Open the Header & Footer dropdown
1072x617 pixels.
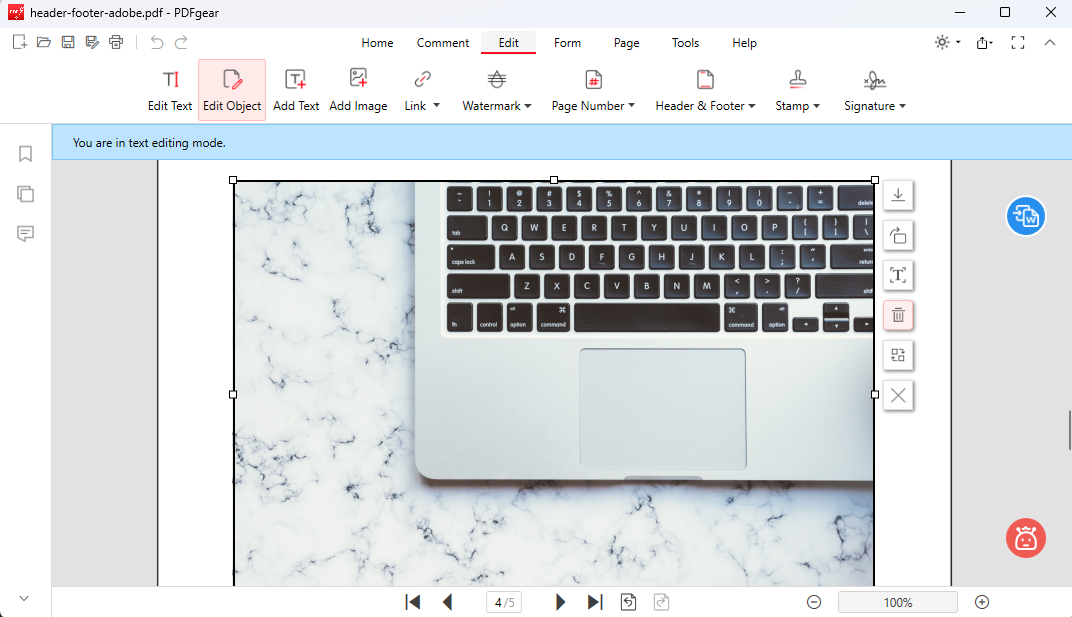705,90
